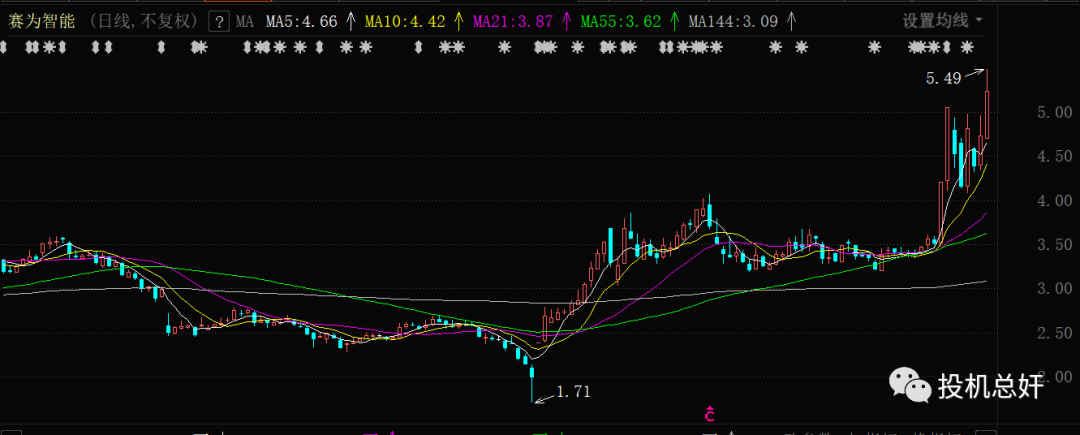Screen dimensions: 1080x435
Task: Click the question mark help icon
Action: 219,20
